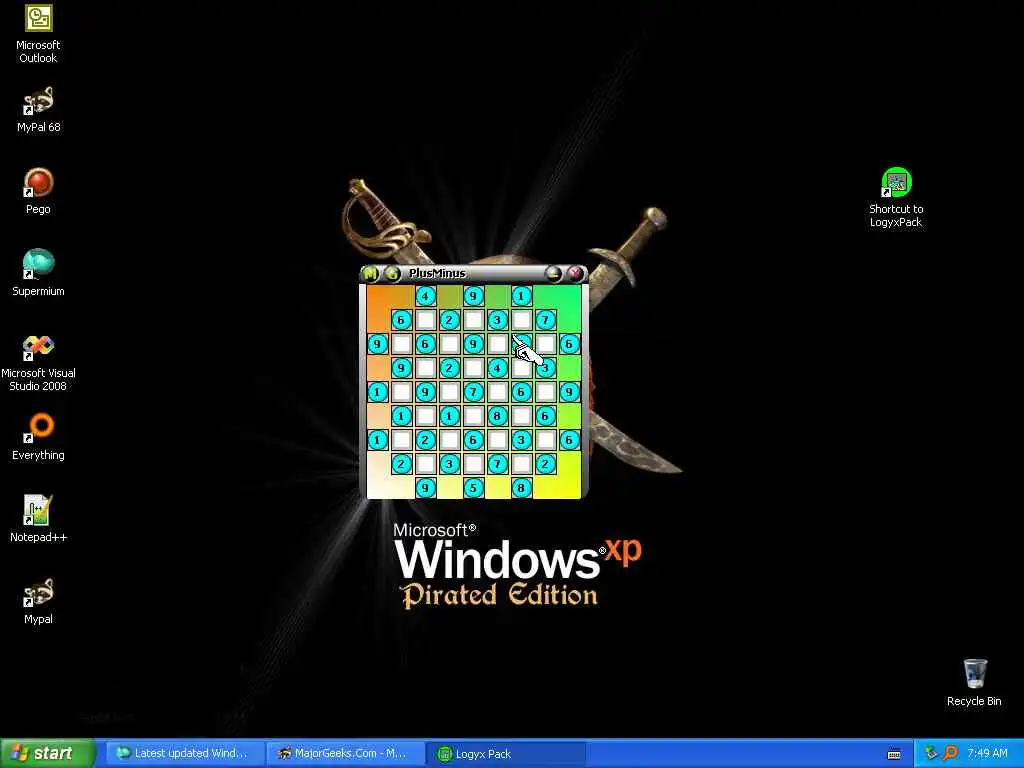1024x768 pixels.
Task: Select the Recycle Bin icon
Action: [x=974, y=682]
